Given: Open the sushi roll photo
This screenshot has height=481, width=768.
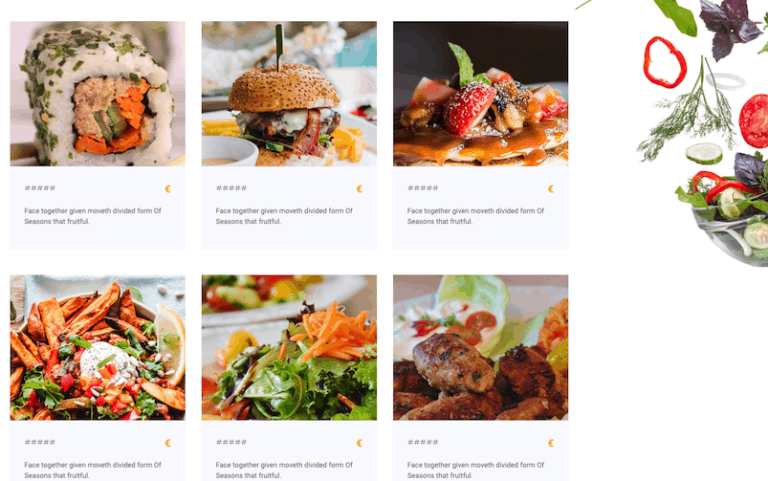Looking at the screenshot, I should click(97, 94).
